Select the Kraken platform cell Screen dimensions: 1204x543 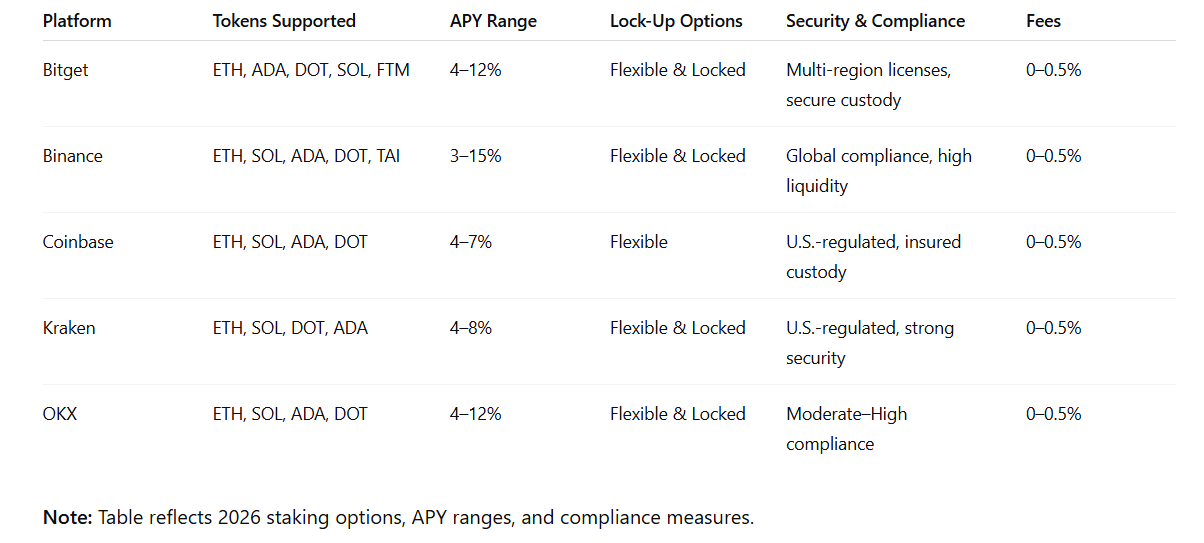tap(69, 328)
